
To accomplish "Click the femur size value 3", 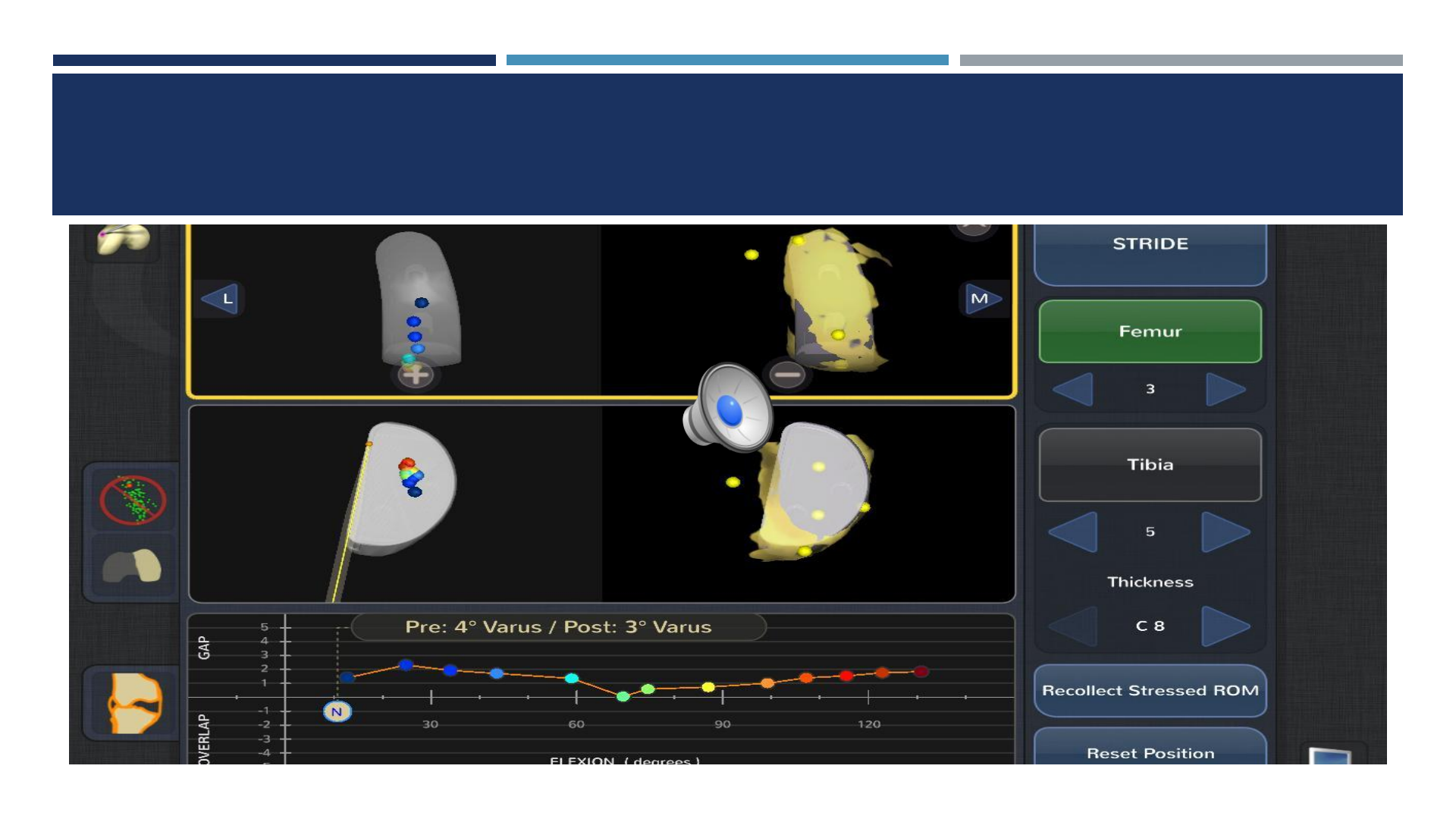I will (x=1150, y=389).
